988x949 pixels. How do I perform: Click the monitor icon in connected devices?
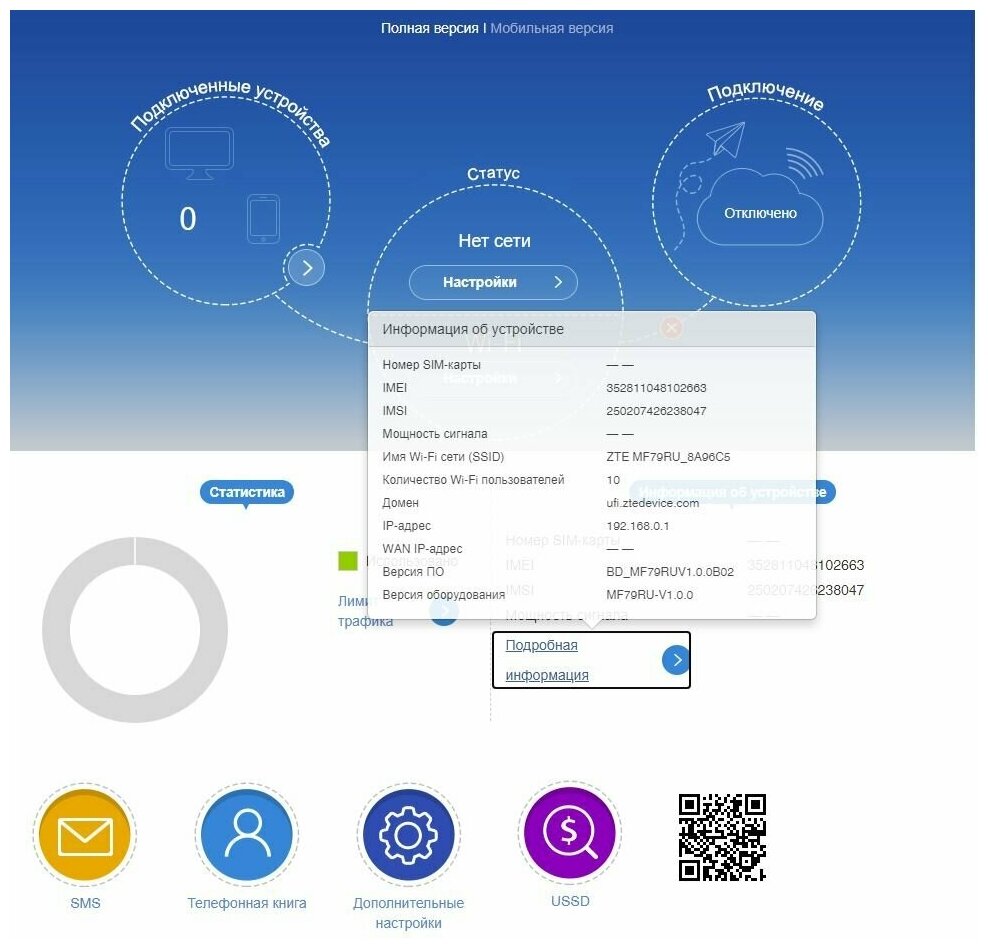[199, 153]
